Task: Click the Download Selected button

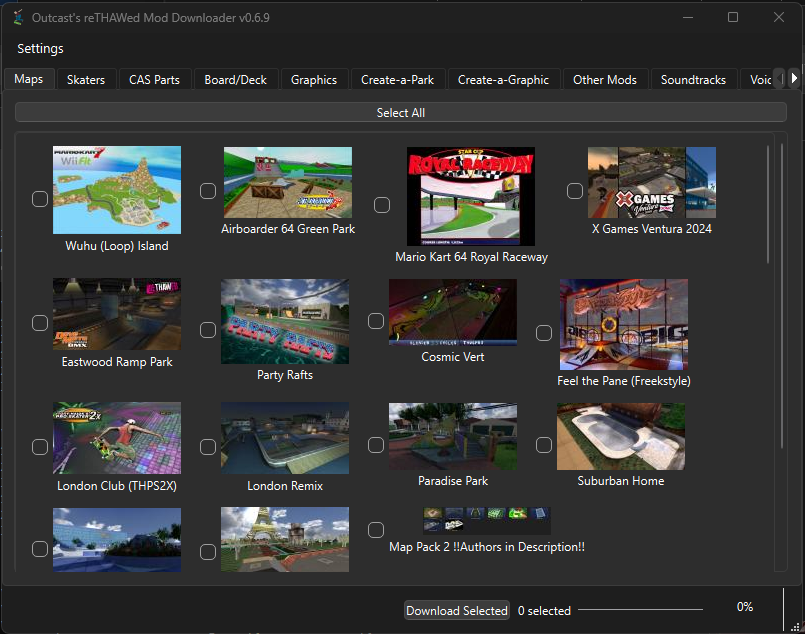Action: (457, 610)
